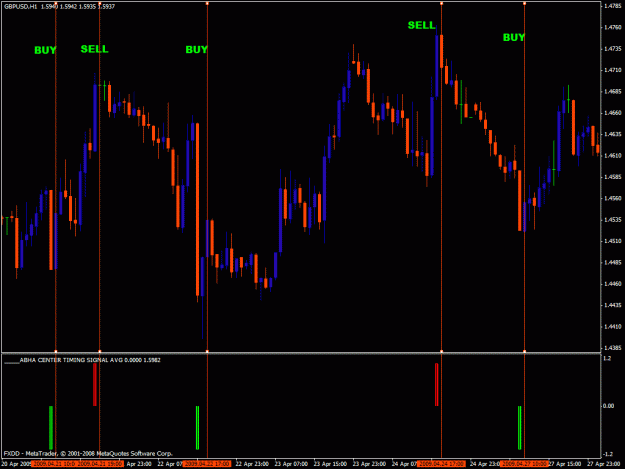Click the 1.4785 price axis value

pos(613,6)
